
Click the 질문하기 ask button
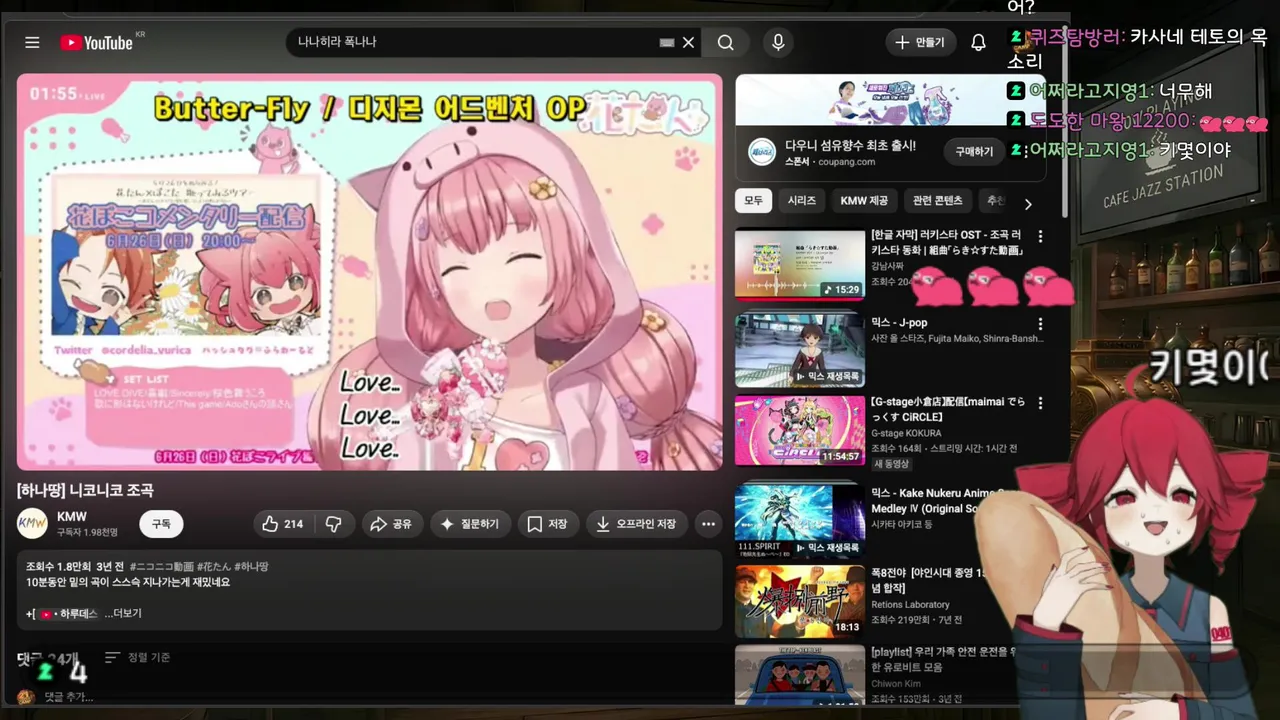tap(471, 524)
